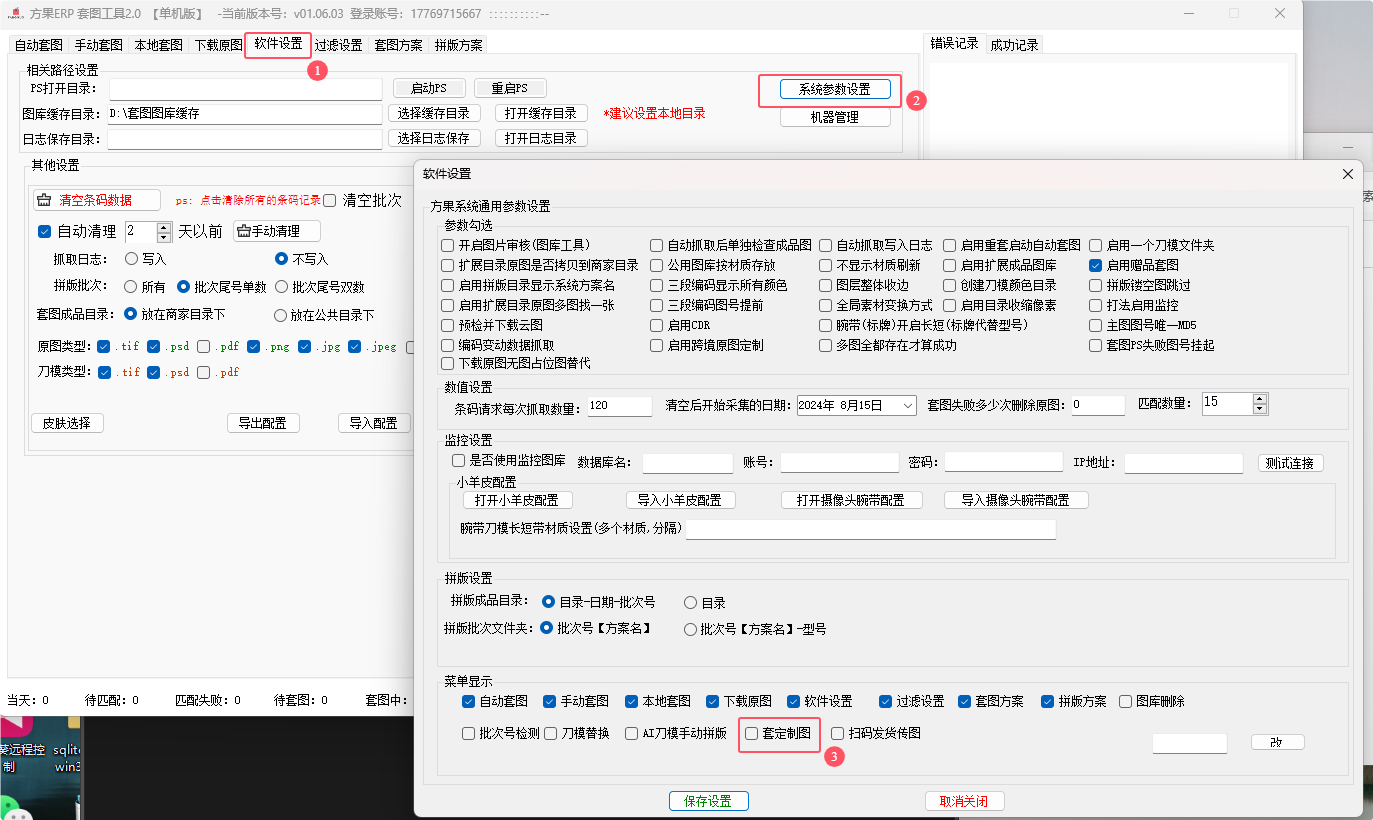The height and width of the screenshot is (820, 1373).
Task: Increase 匹配数量 using the up arrow
Action: point(1259,399)
